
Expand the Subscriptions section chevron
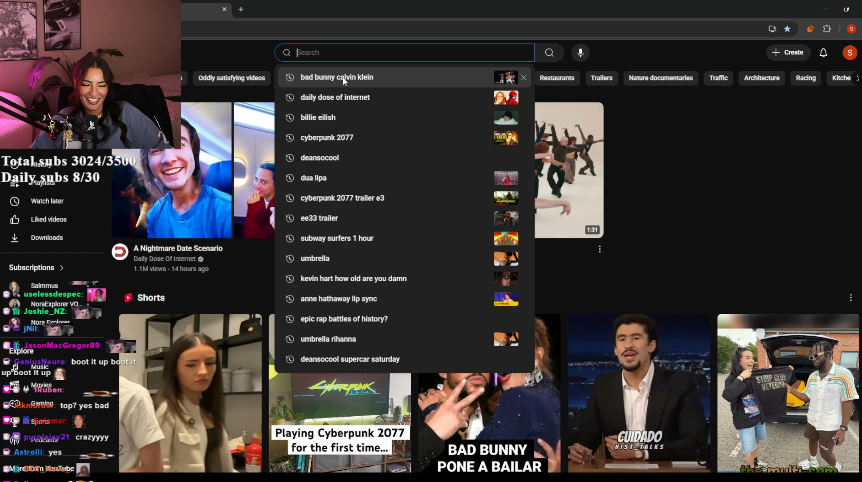tap(61, 268)
